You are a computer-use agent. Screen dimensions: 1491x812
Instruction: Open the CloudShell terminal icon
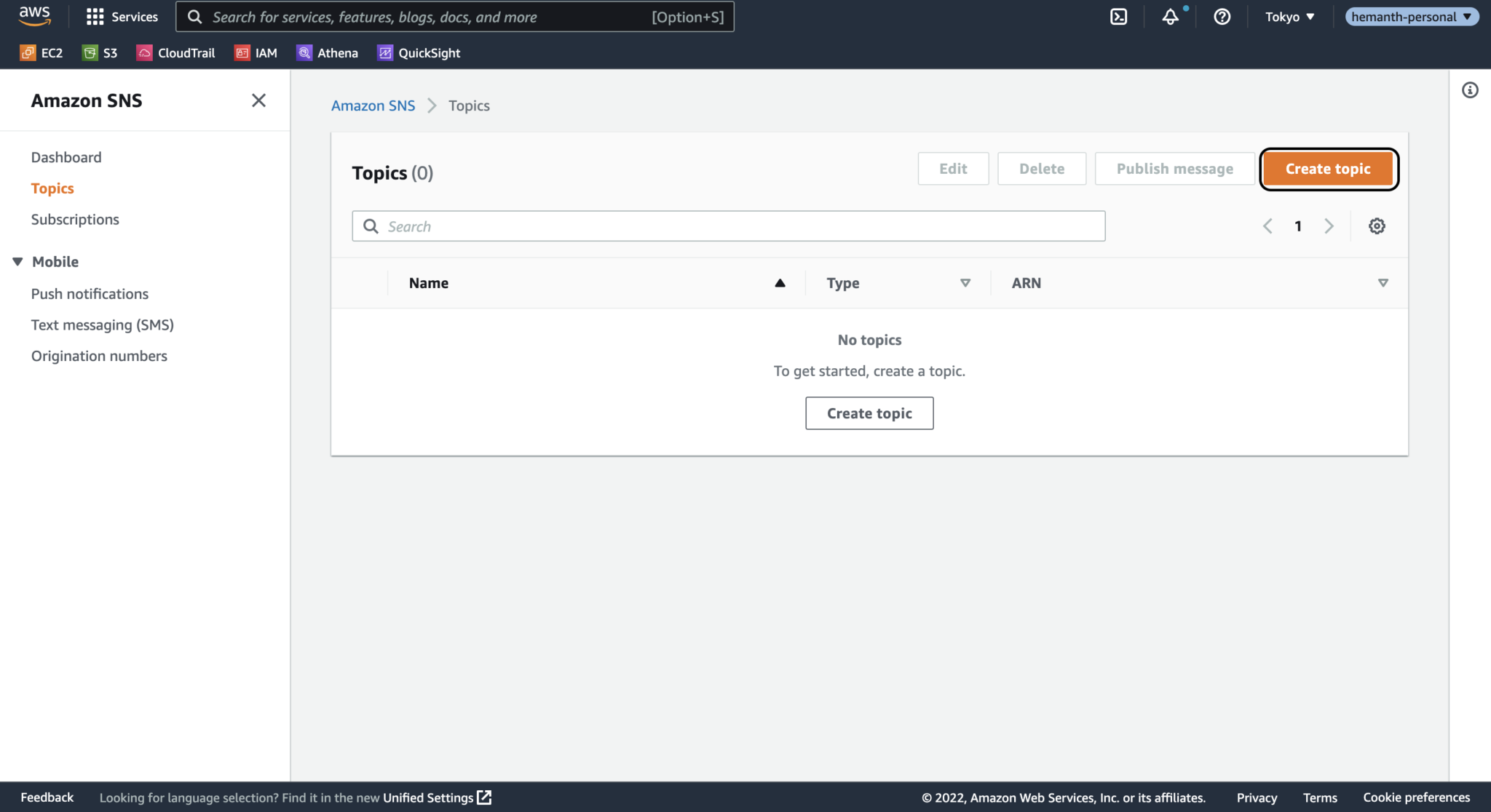click(x=1119, y=16)
